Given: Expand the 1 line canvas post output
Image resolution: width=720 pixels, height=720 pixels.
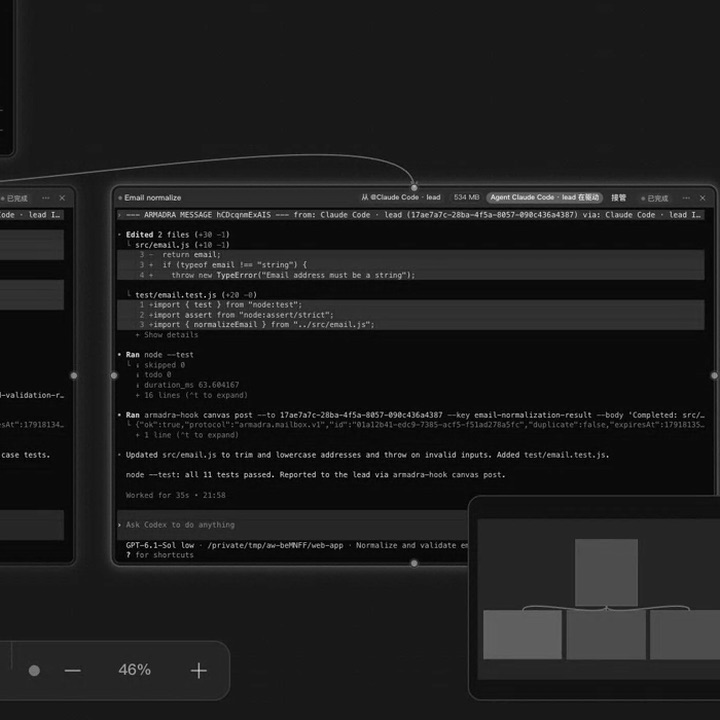Looking at the screenshot, I should click(x=187, y=435).
